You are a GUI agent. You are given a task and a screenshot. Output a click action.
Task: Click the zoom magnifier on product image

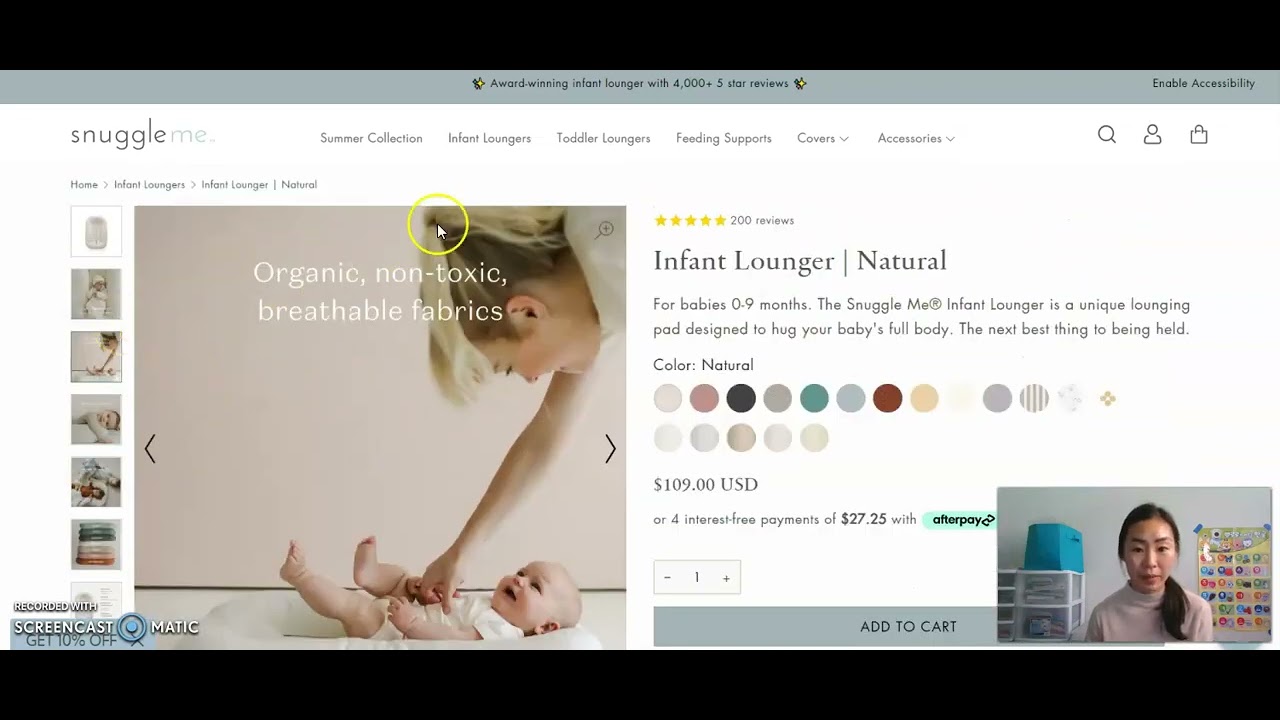click(x=605, y=230)
